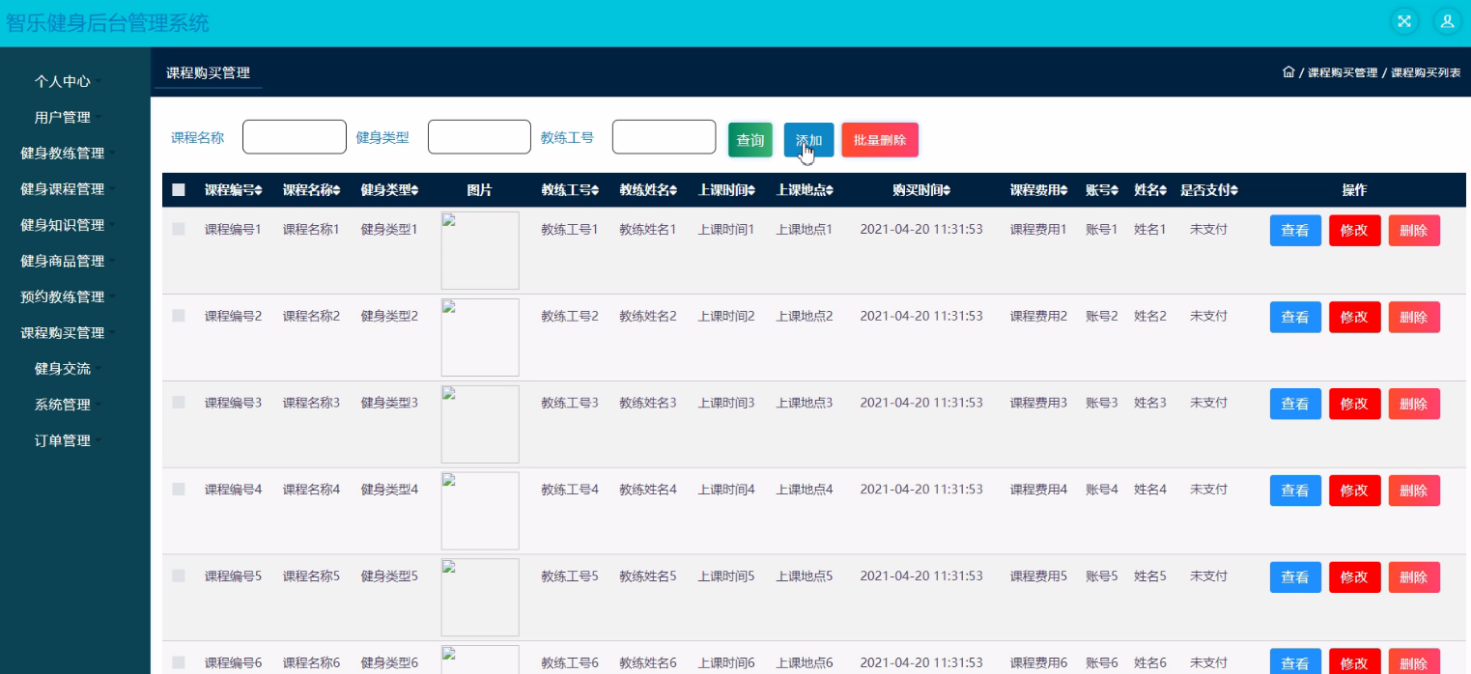This screenshot has height=674, width=1471.
Task: Check the row for 课程编号6
Action: (x=179, y=662)
